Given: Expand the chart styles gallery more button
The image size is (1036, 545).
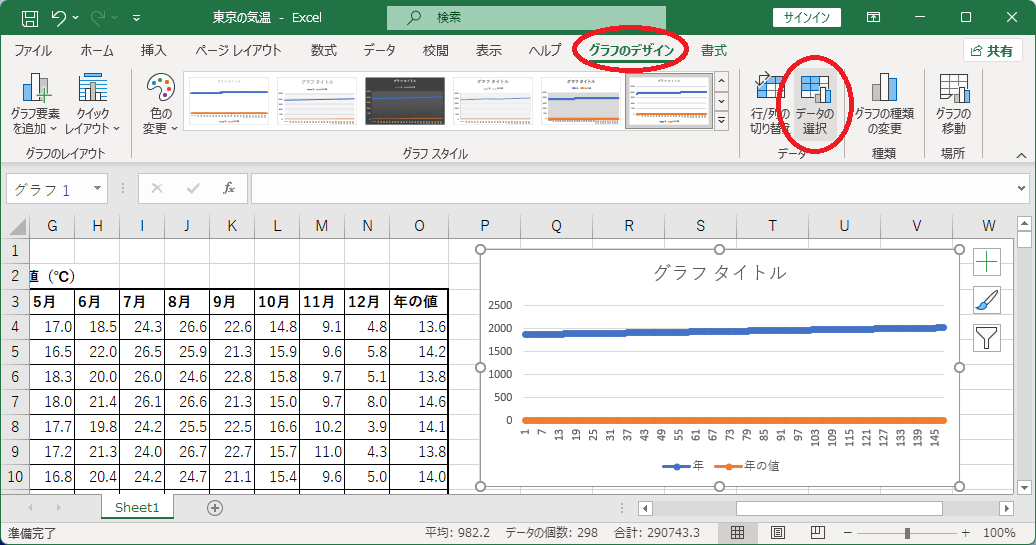Looking at the screenshot, I should pos(722,120).
